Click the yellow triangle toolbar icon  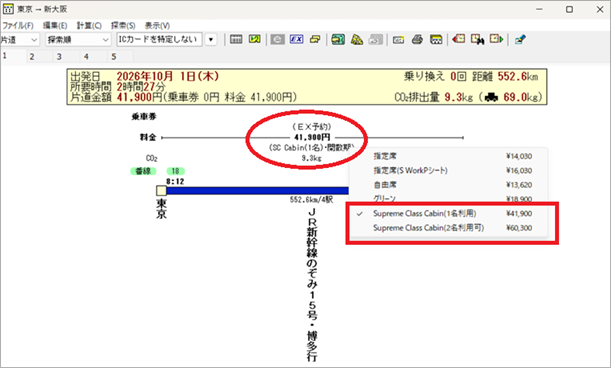click(x=357, y=39)
